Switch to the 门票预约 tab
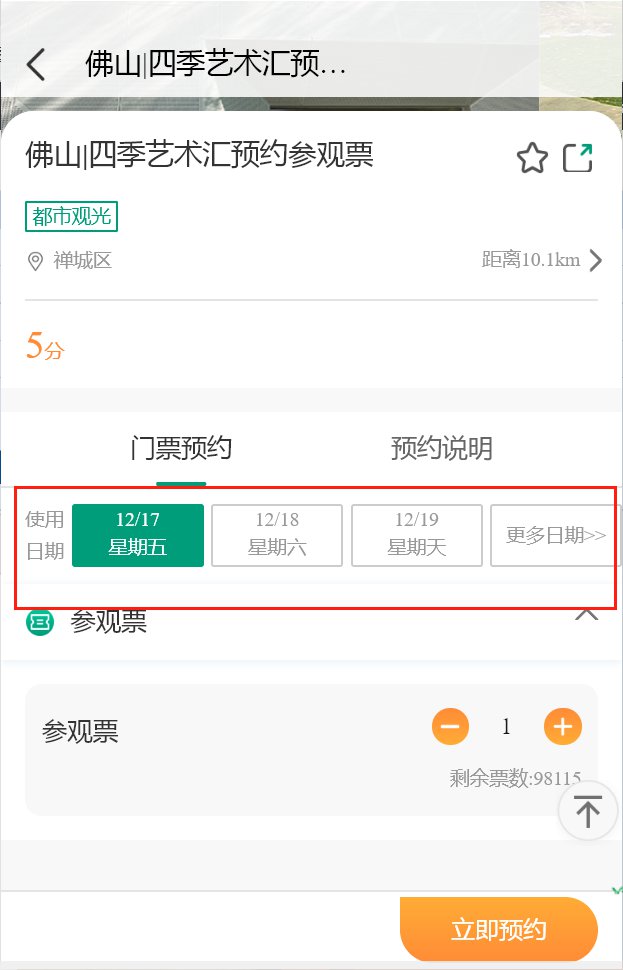623x970 pixels. (181, 448)
